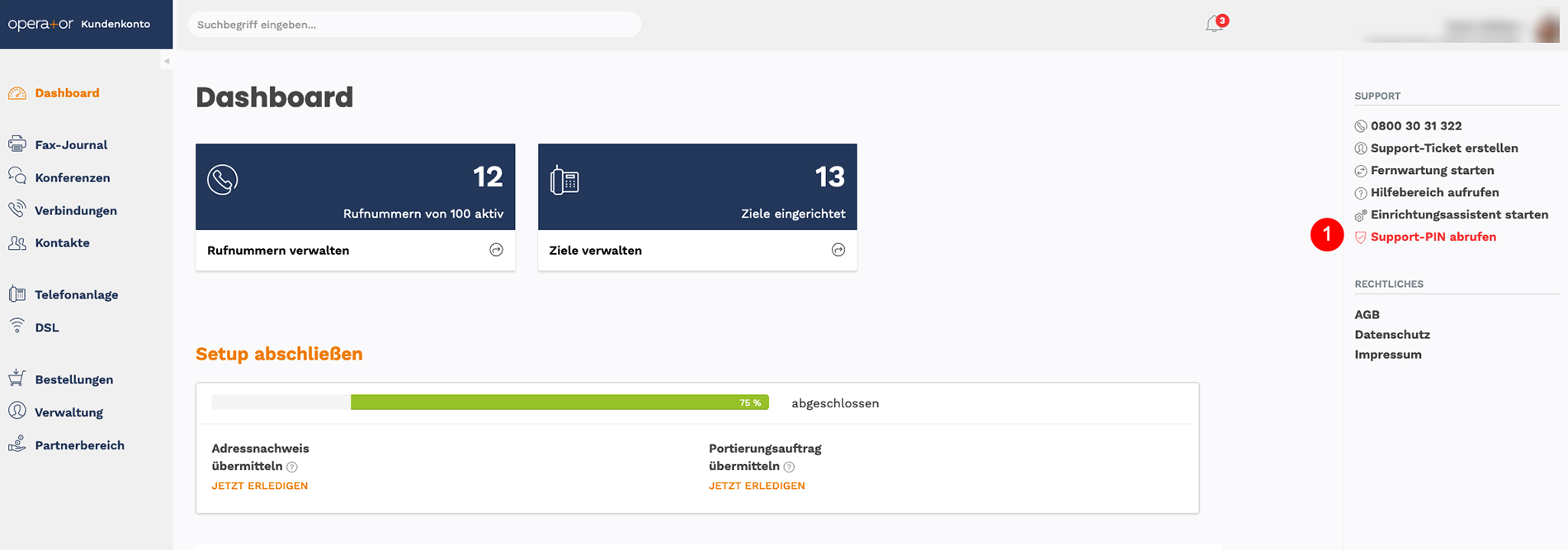Click icon beside Fernwartung starten

tap(1361, 171)
